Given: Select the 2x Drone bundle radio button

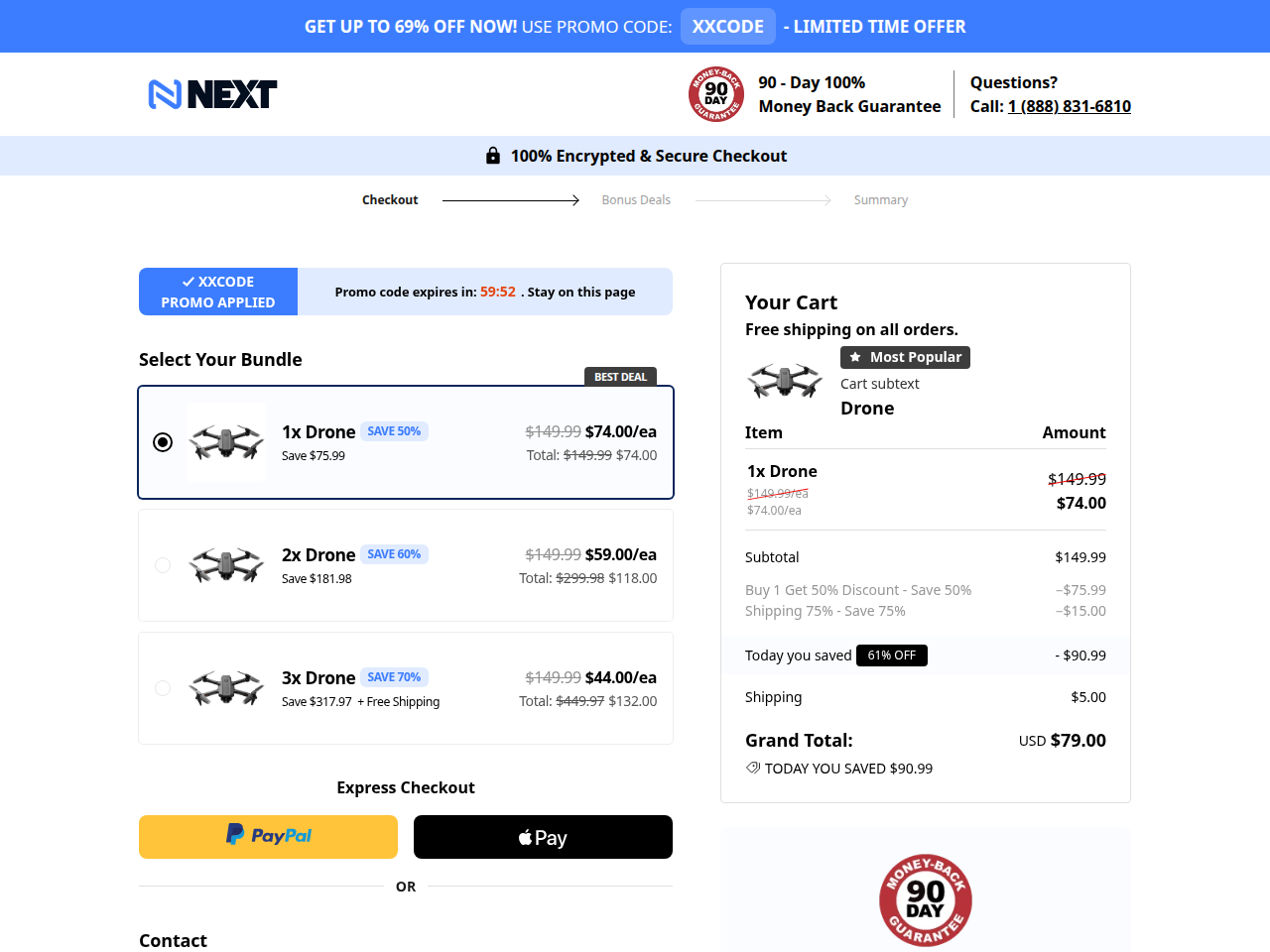Looking at the screenshot, I should (163, 565).
